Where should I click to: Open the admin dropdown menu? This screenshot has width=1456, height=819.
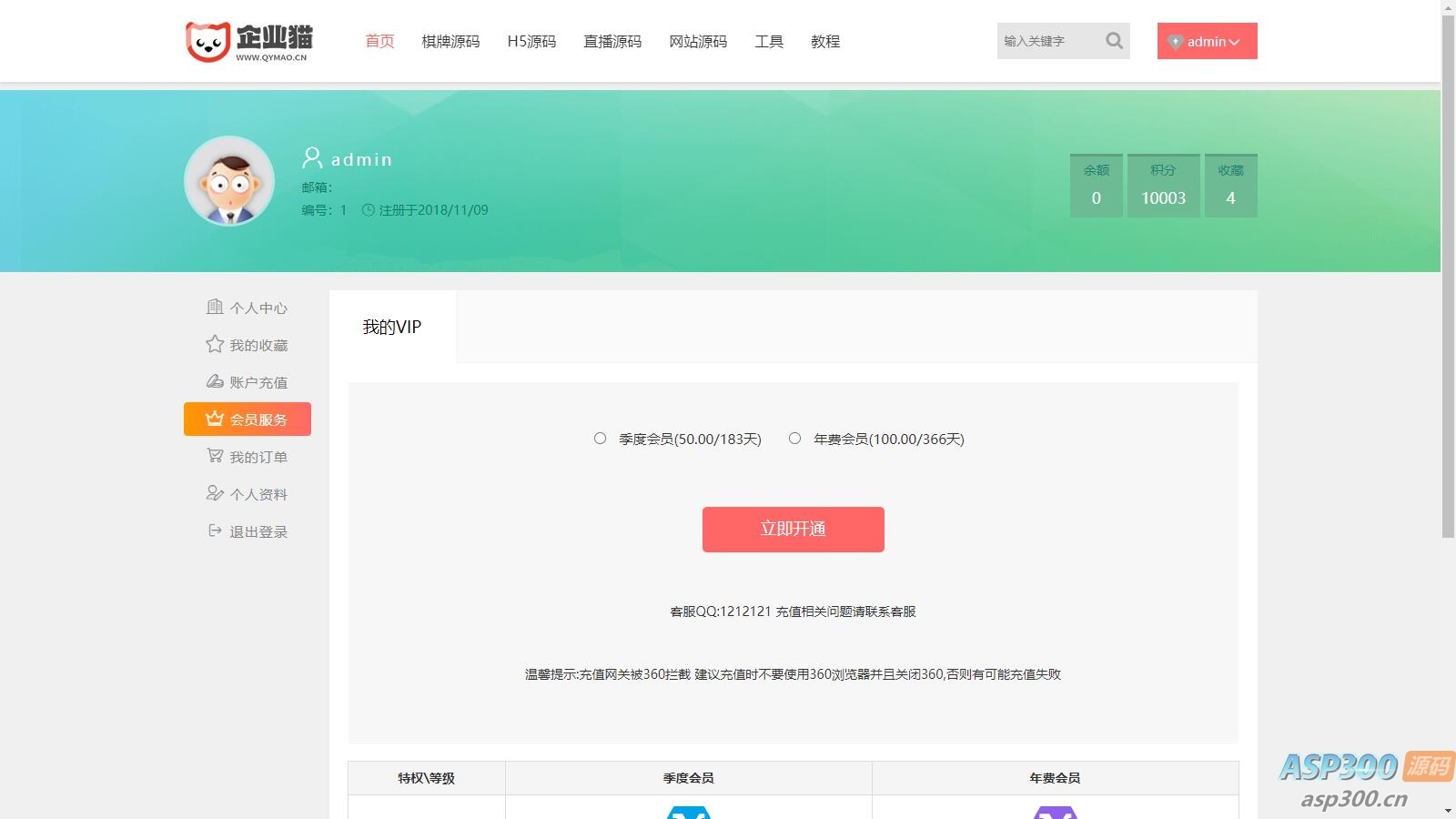coord(1207,41)
